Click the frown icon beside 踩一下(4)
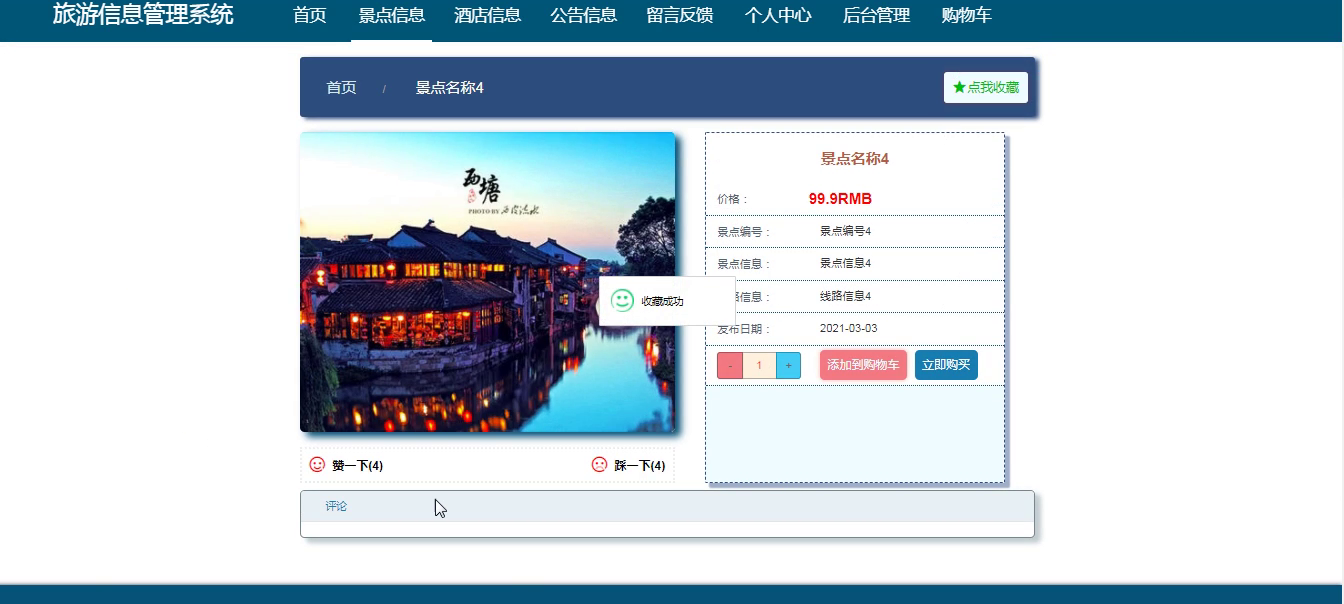The image size is (1344, 604). (x=600, y=465)
